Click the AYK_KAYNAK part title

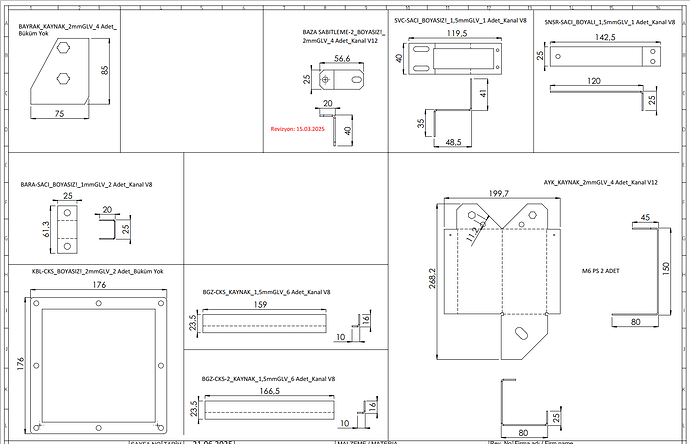tap(600, 184)
